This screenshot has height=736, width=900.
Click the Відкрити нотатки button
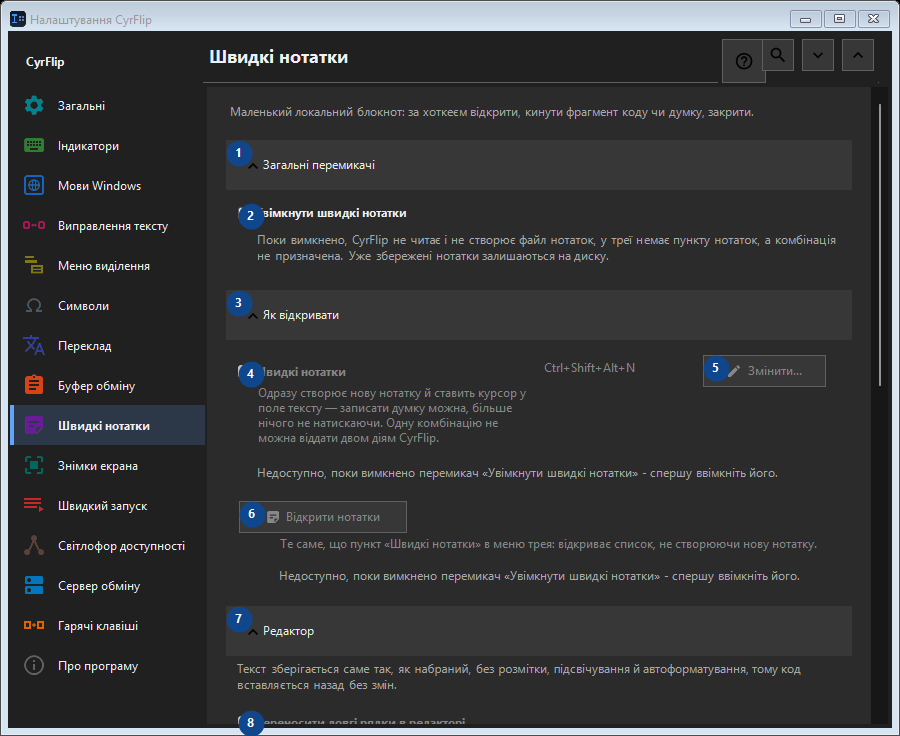click(x=323, y=517)
